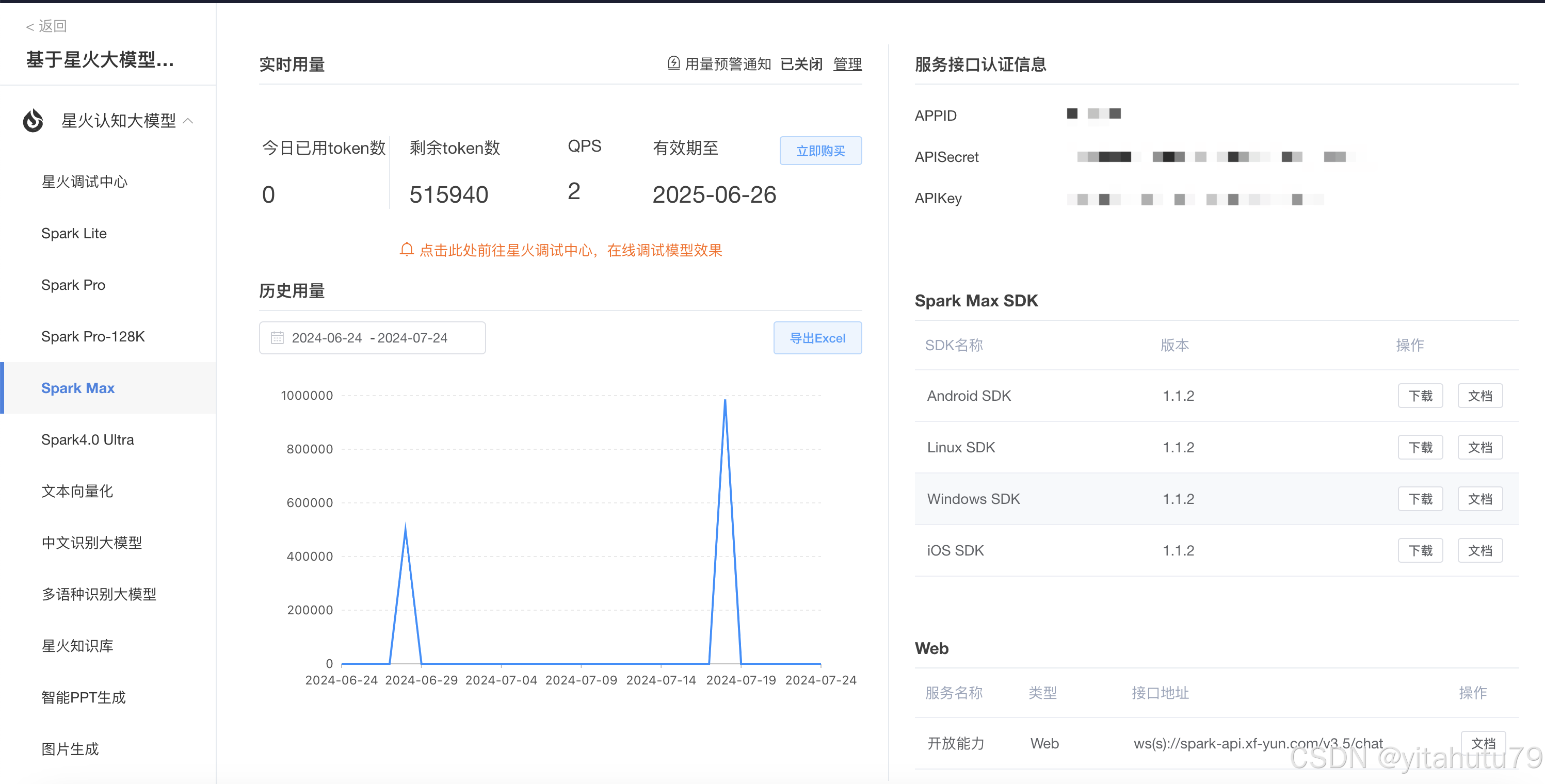Select Spark Pro-128K in the sidebar
Screen dimensions: 1545x784
(x=93, y=336)
